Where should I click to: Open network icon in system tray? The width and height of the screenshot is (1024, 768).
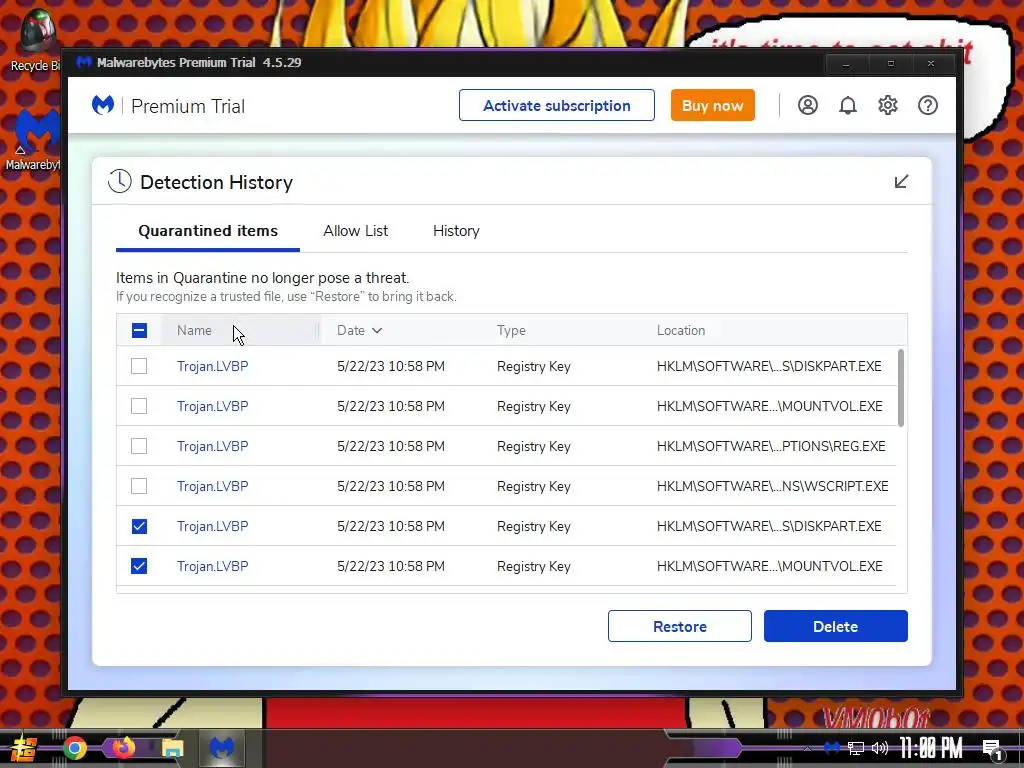(856, 748)
